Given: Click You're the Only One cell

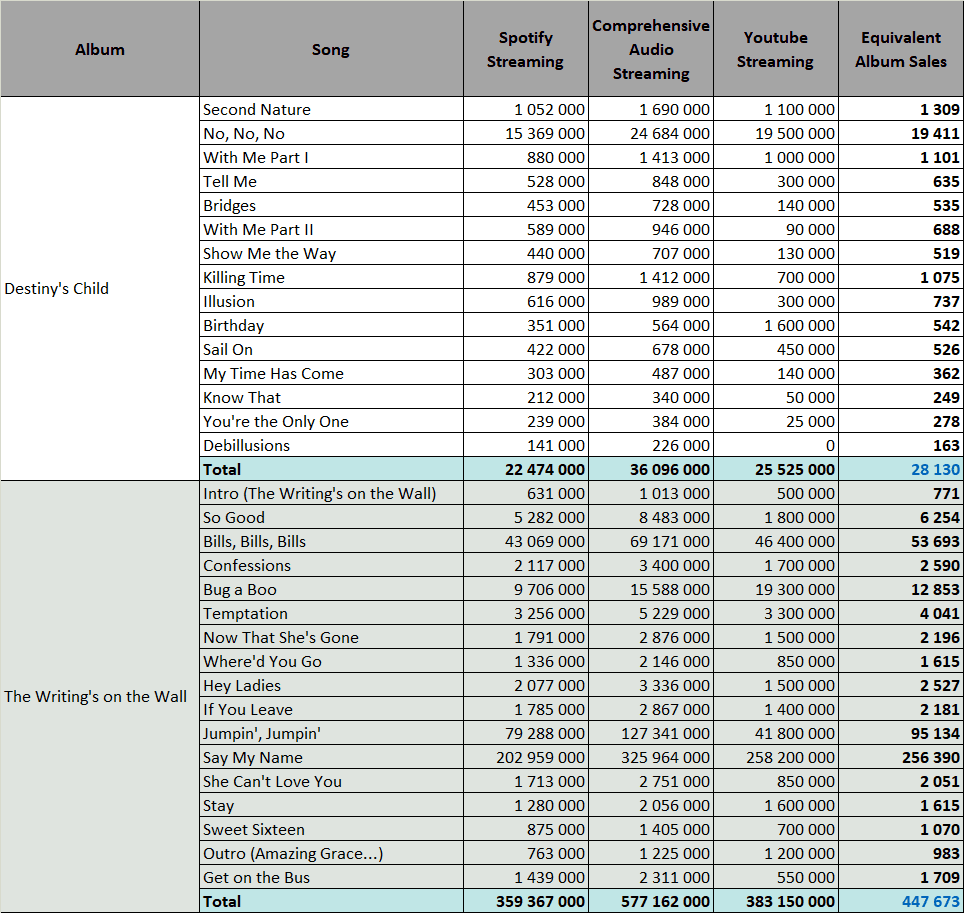Looking at the screenshot, I should coord(331,421).
